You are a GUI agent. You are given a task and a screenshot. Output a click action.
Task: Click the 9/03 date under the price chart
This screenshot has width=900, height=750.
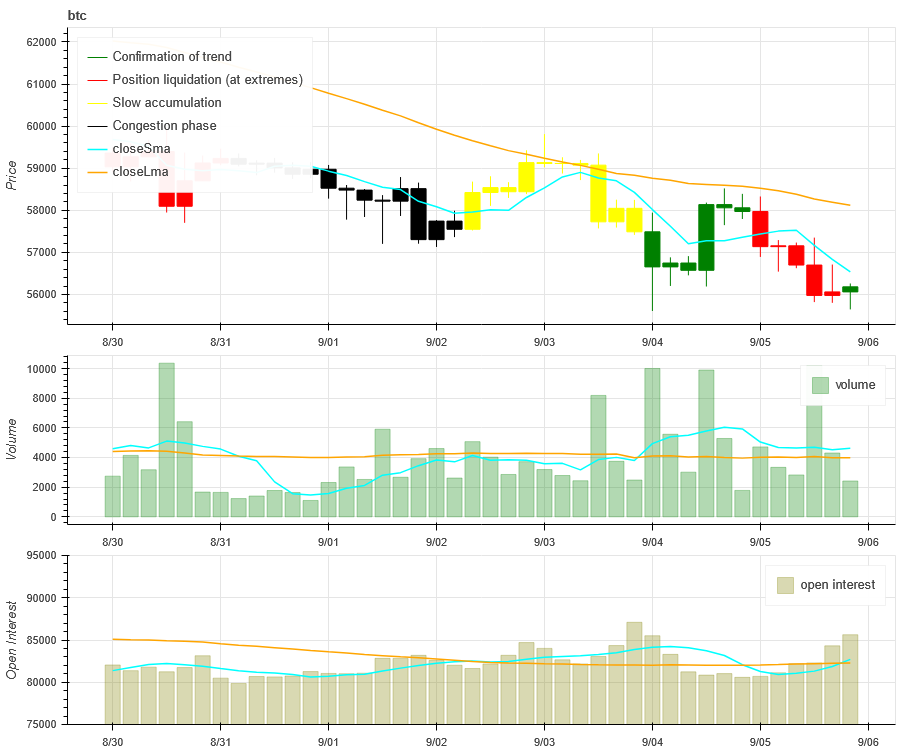544,342
